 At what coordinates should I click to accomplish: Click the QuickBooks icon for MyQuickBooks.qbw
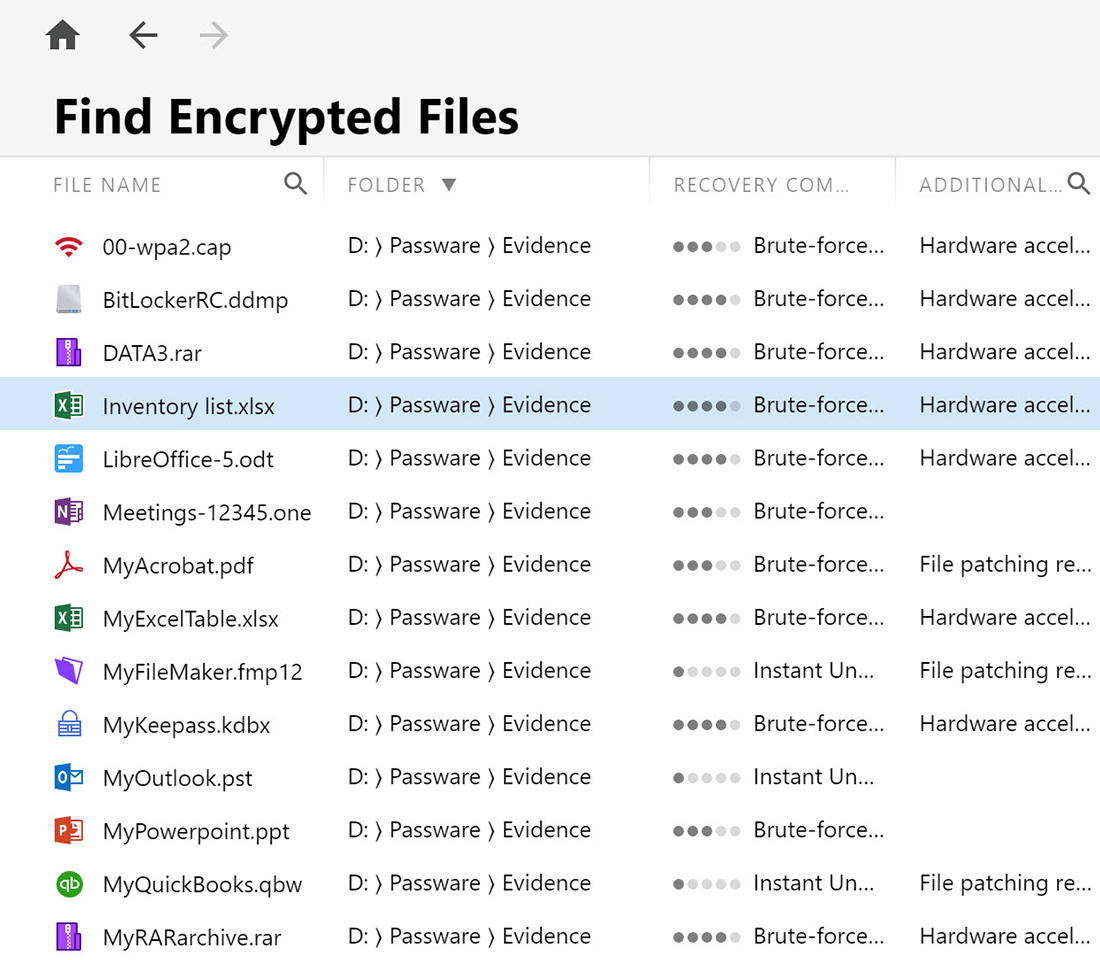(x=68, y=884)
